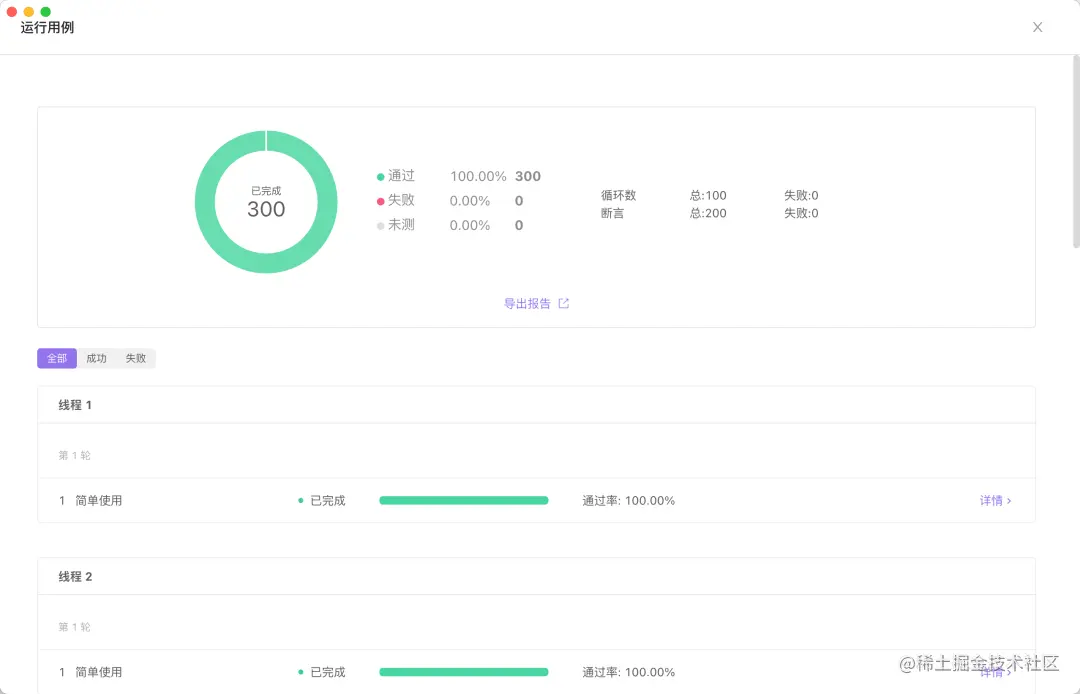
Task: Click the 线程 1 progress bar
Action: (x=464, y=501)
